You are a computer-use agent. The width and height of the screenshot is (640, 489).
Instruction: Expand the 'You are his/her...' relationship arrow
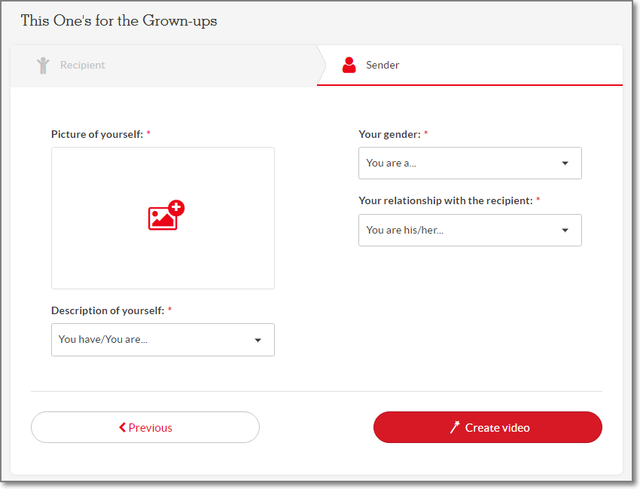(564, 230)
